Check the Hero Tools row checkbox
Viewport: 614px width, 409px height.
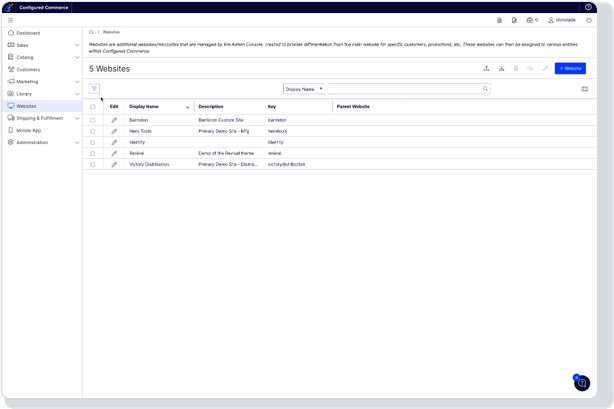(x=93, y=131)
